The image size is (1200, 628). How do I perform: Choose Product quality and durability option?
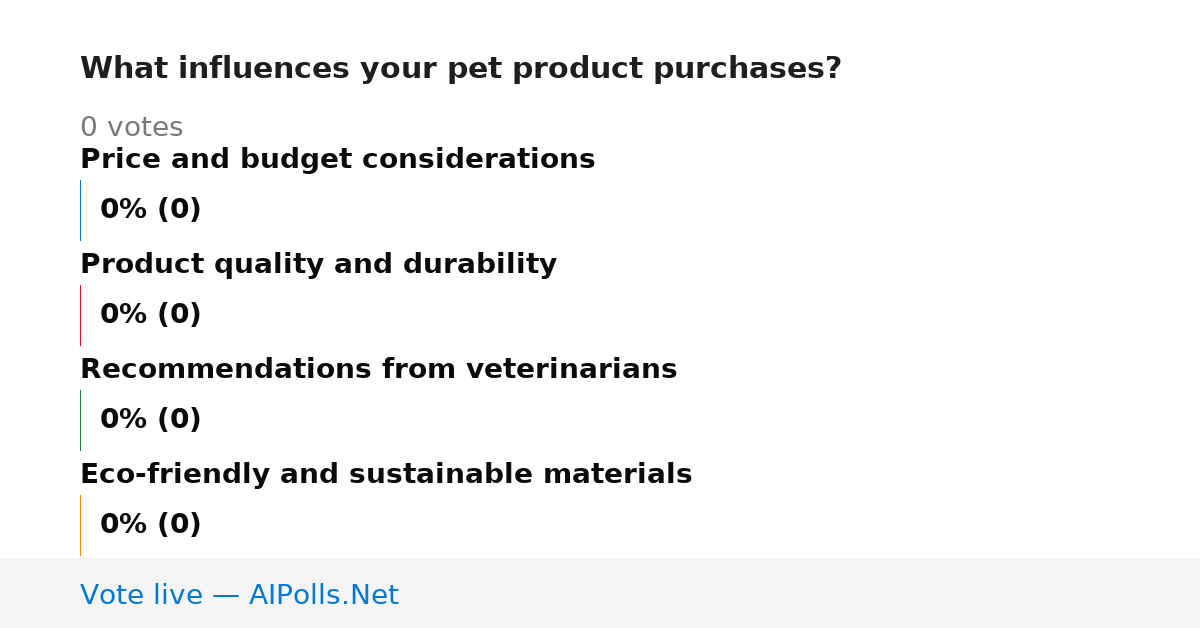(x=318, y=264)
